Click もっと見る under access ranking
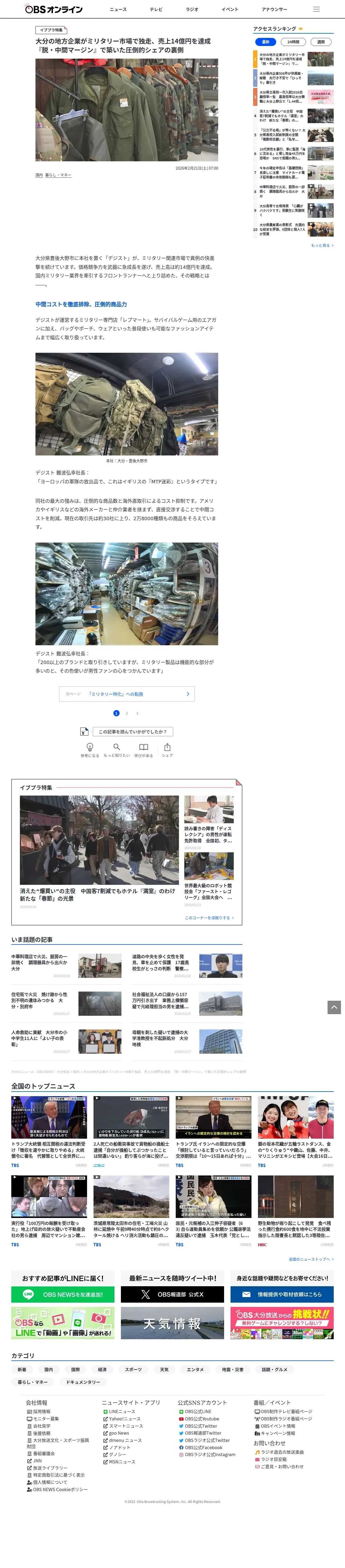The width and height of the screenshot is (345, 1568). (322, 245)
